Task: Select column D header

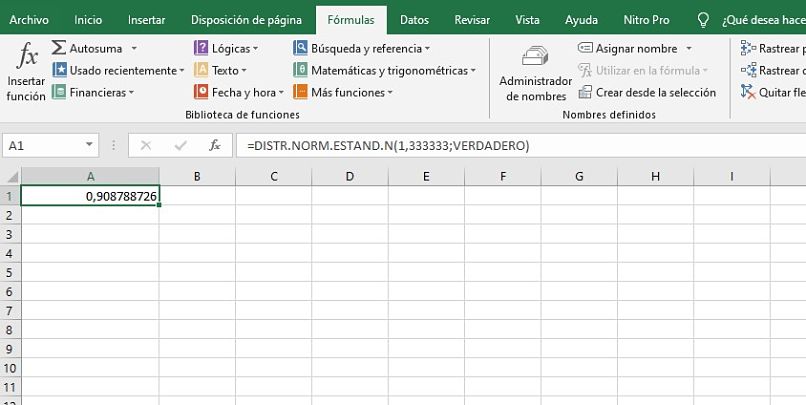Action: (x=350, y=177)
